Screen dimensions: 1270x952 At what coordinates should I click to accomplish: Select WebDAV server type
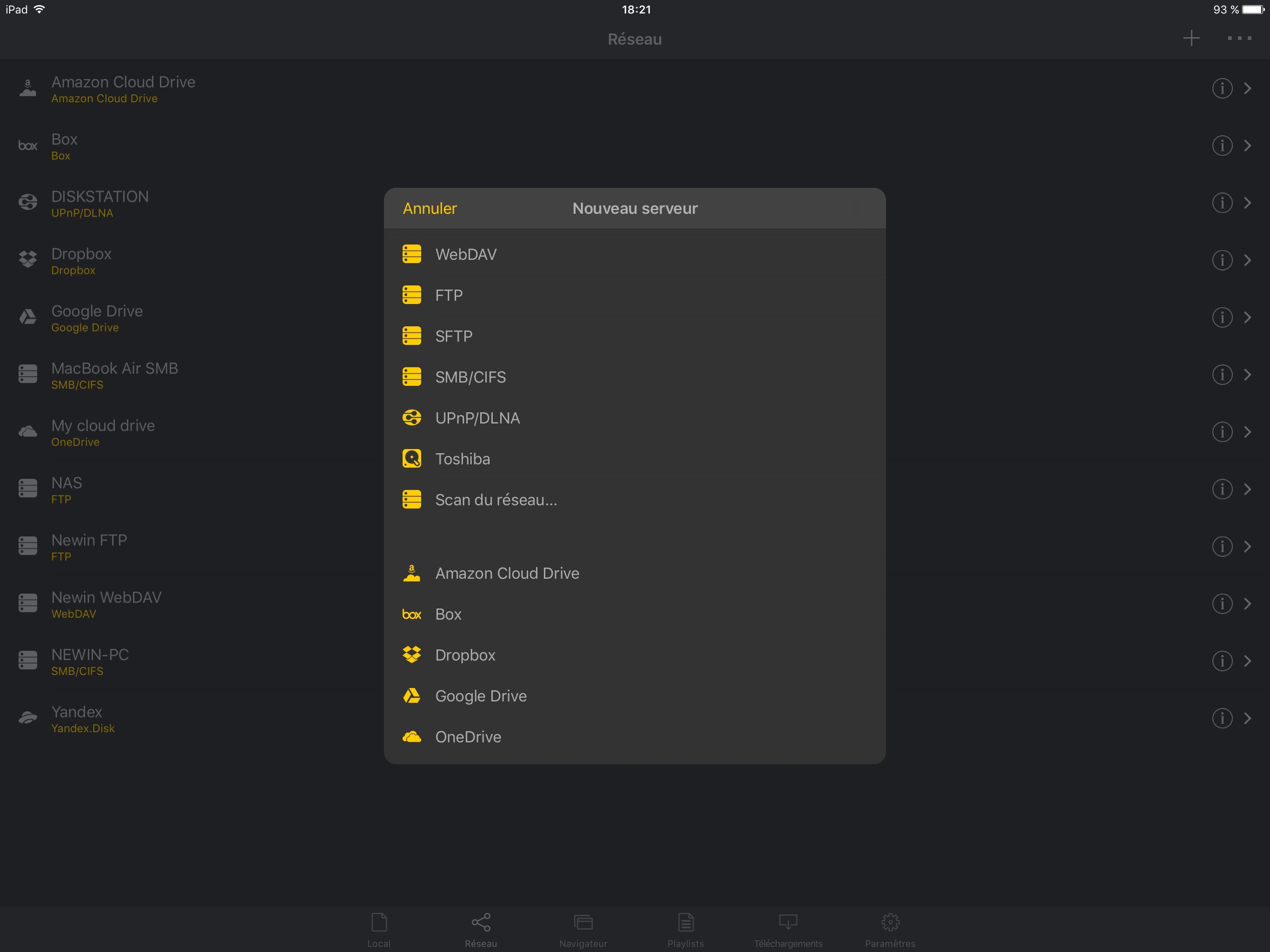tap(466, 254)
